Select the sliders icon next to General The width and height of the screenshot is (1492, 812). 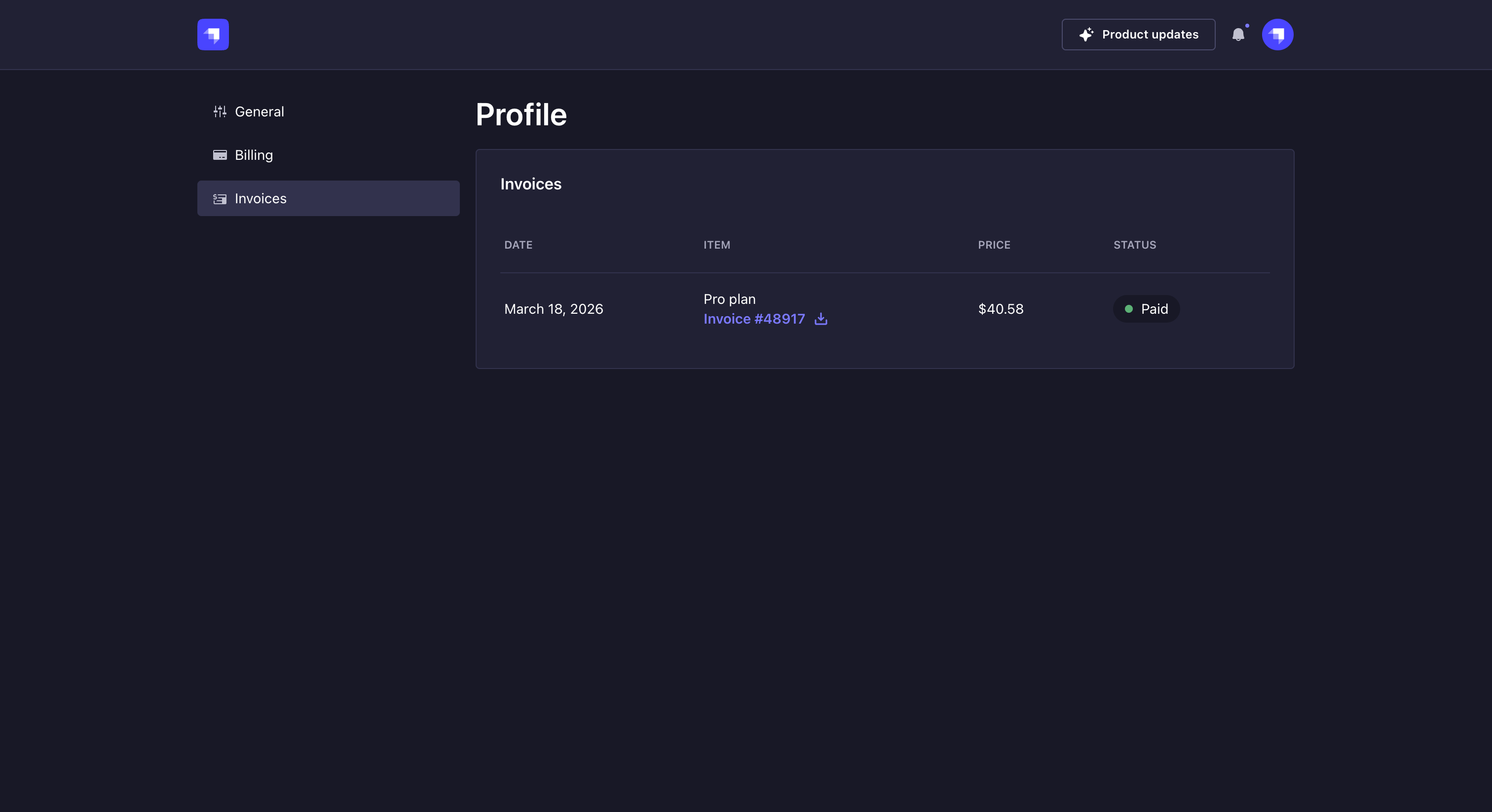(x=220, y=111)
